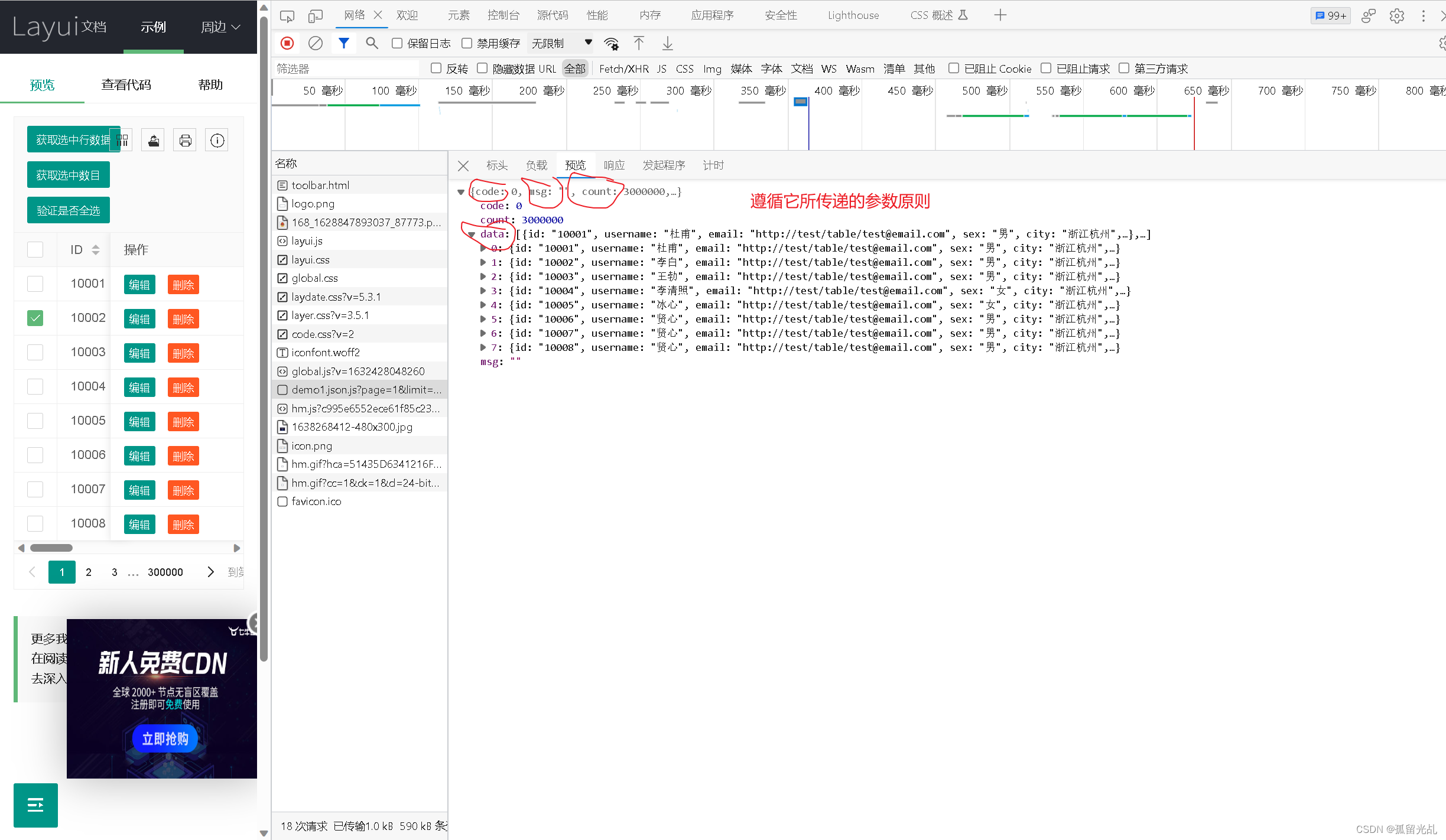The height and width of the screenshot is (840, 1446).
Task: Click the 验证是否全选 button
Action: (x=69, y=210)
